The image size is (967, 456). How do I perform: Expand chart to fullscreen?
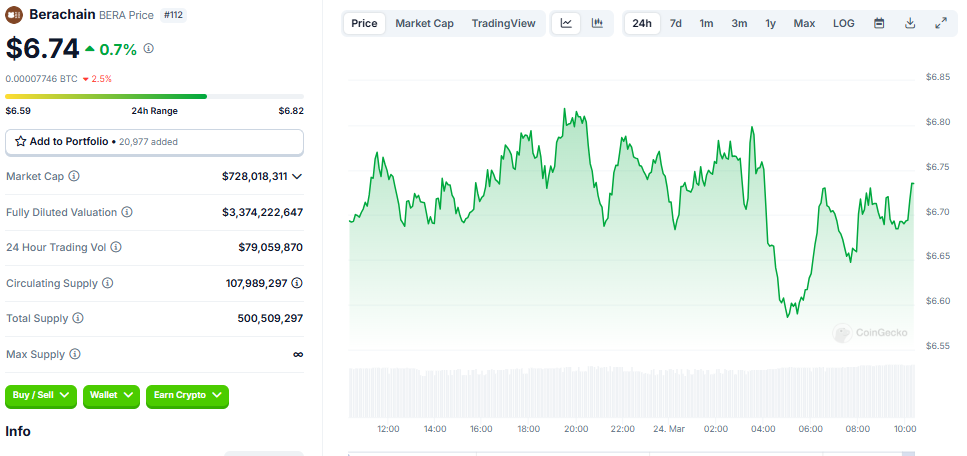941,23
